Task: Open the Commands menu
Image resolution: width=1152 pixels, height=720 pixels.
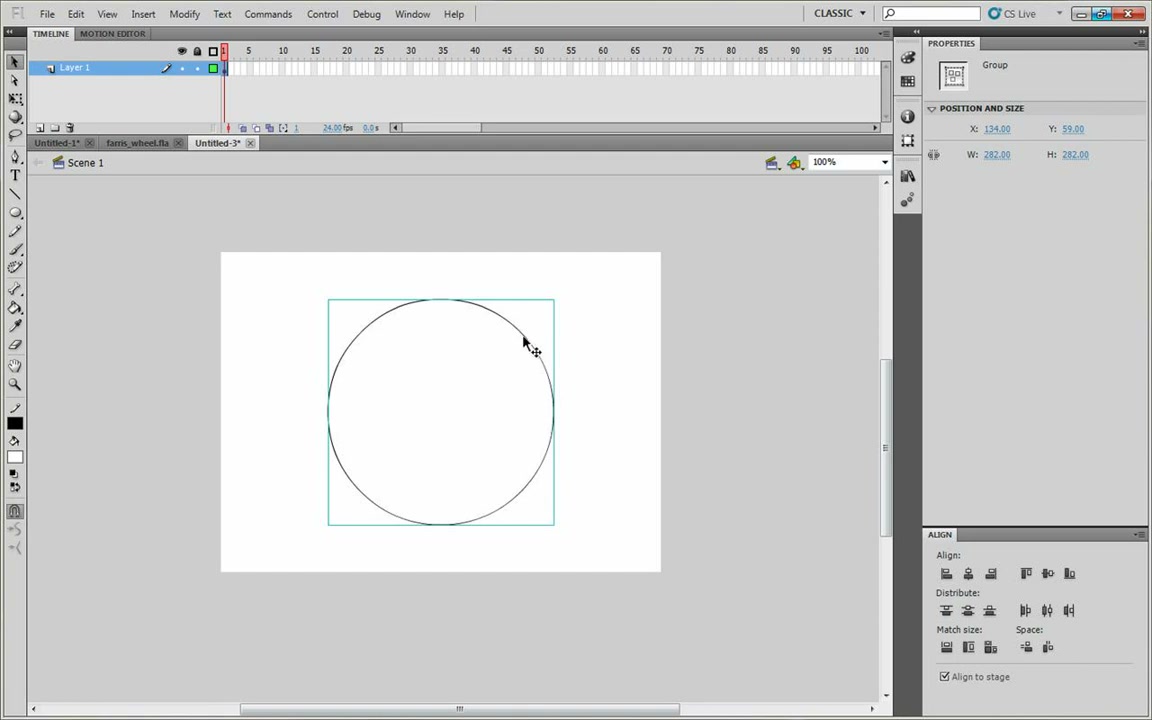Action: click(268, 14)
